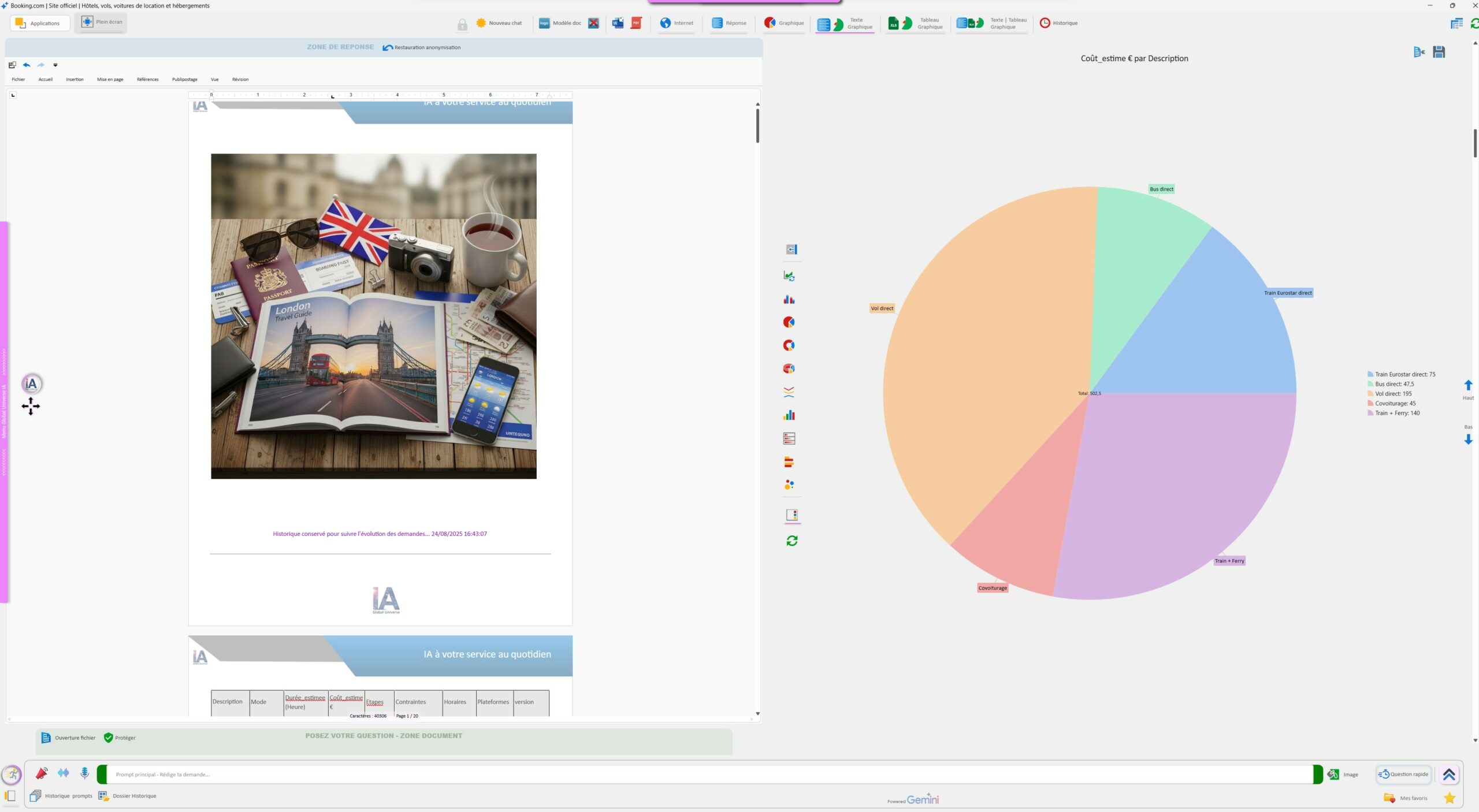Toggle Plein écran mode
The height and width of the screenshot is (812, 1479).
pyautogui.click(x=101, y=22)
